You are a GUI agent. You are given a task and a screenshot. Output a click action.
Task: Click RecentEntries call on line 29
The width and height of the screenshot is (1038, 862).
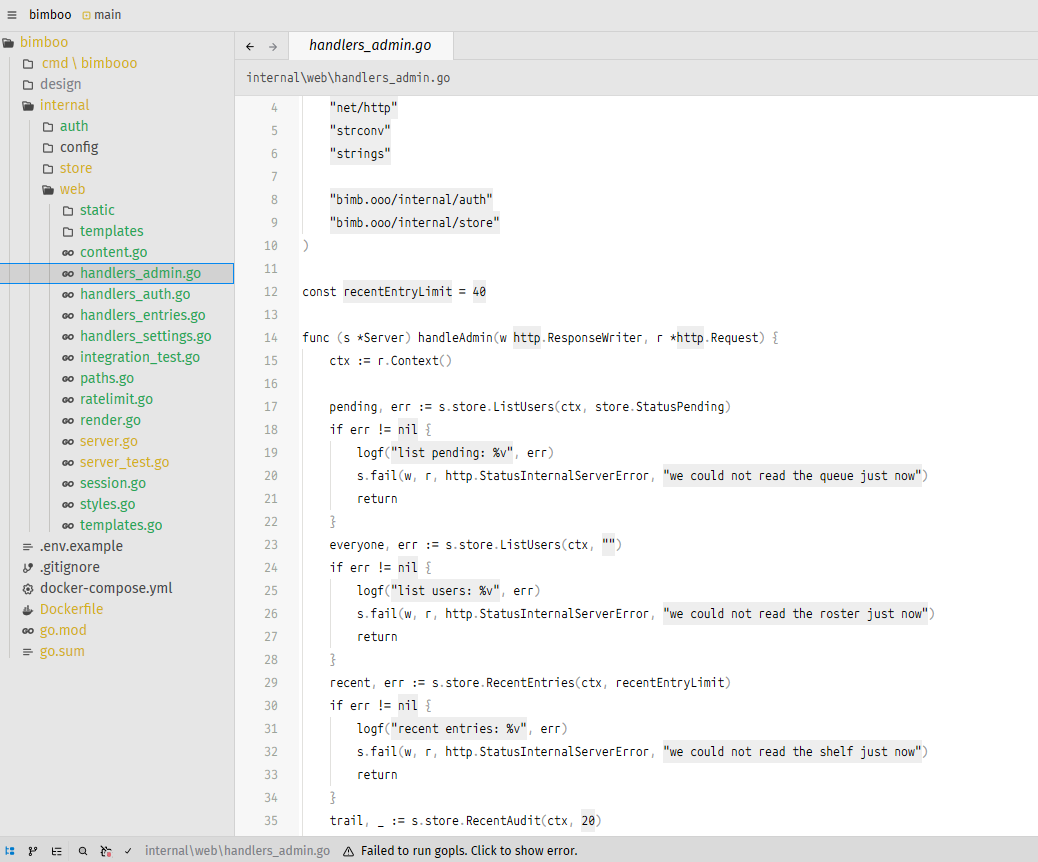(530, 683)
